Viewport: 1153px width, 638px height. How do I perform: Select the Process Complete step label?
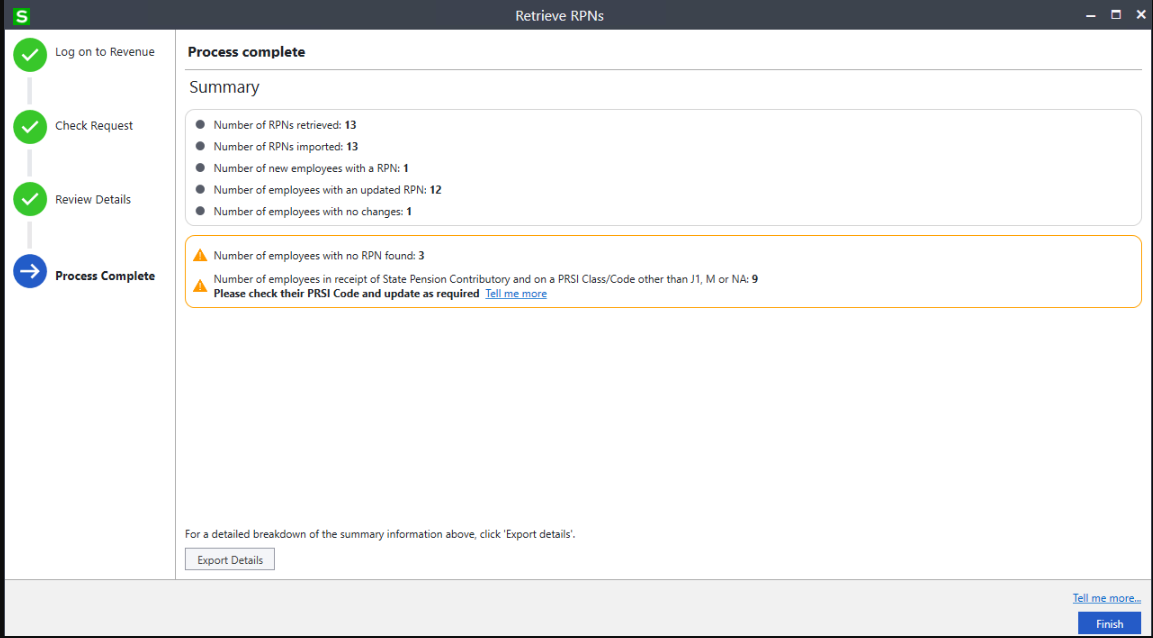tap(105, 276)
